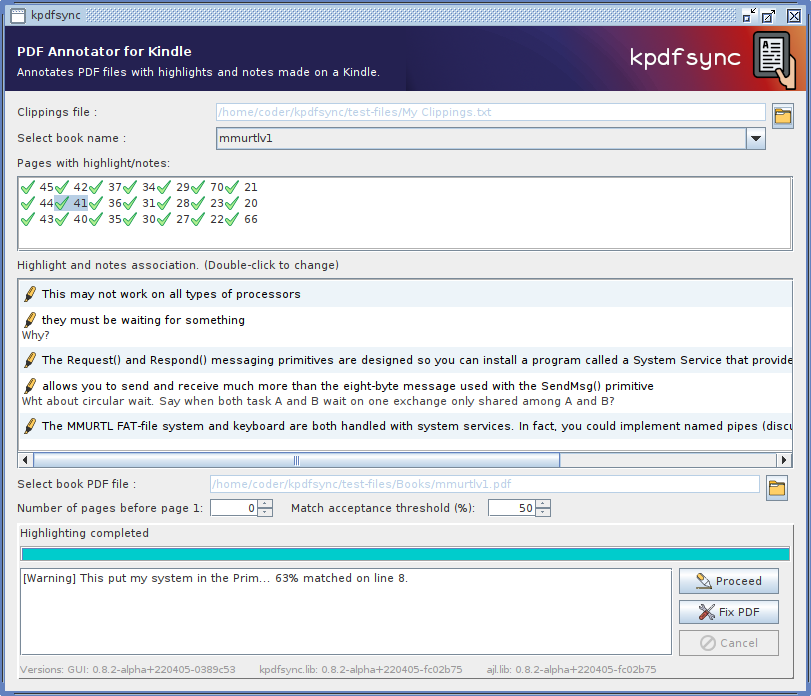Click pencil icon beside 'allows you to send' highlight

(x=30, y=386)
